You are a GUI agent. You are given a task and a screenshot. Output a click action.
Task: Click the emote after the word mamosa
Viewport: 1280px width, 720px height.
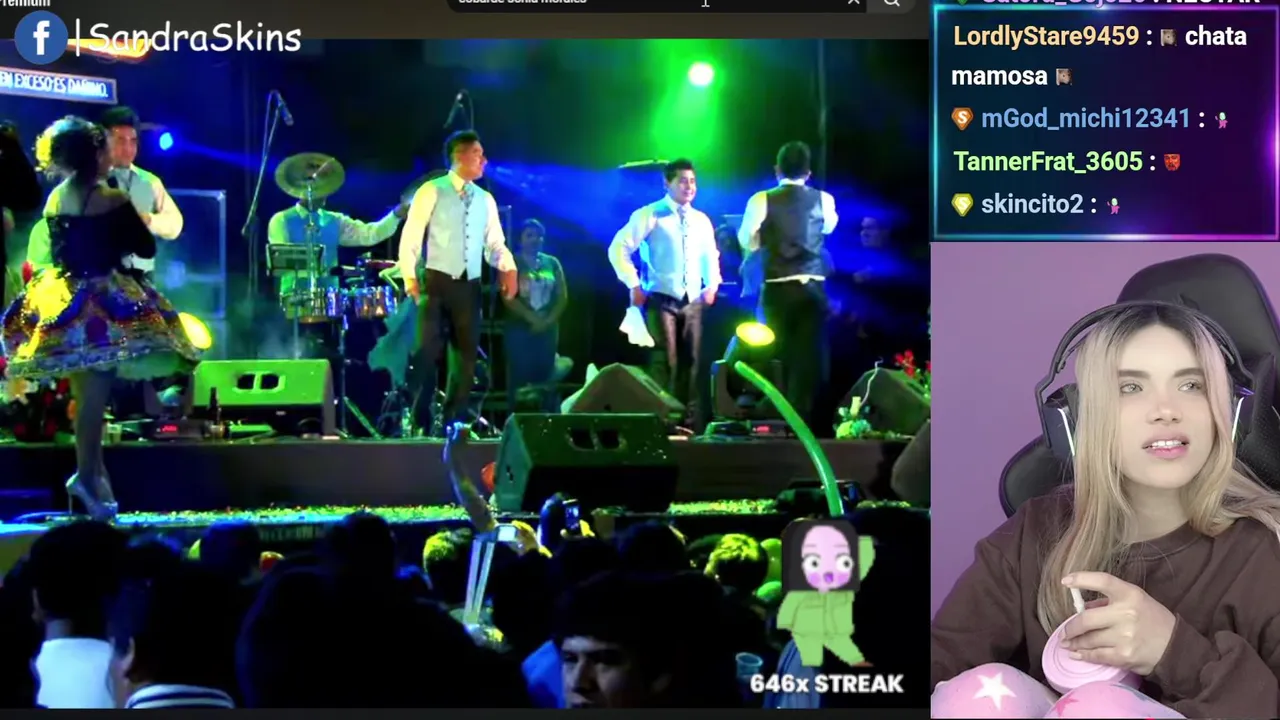tap(1063, 77)
